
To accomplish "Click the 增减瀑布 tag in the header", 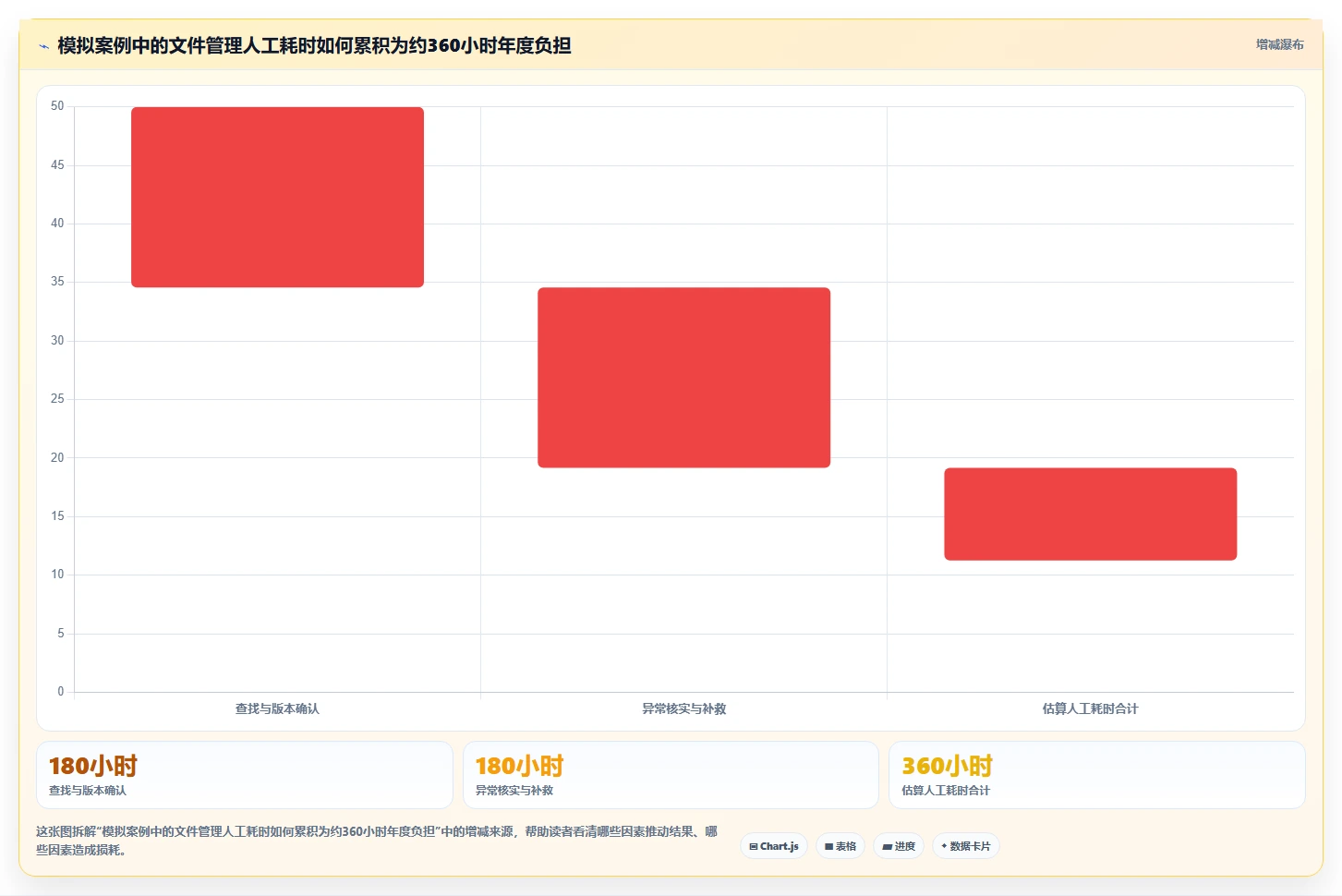I will 1279,44.
